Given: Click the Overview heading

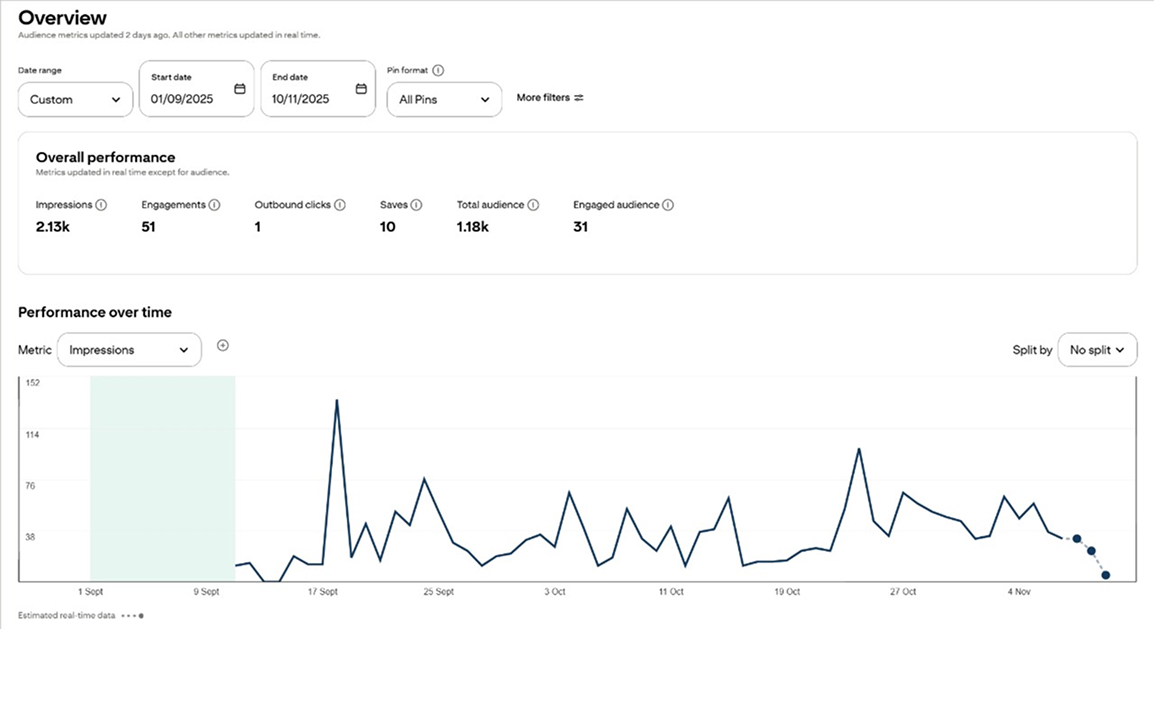Looking at the screenshot, I should click(62, 18).
